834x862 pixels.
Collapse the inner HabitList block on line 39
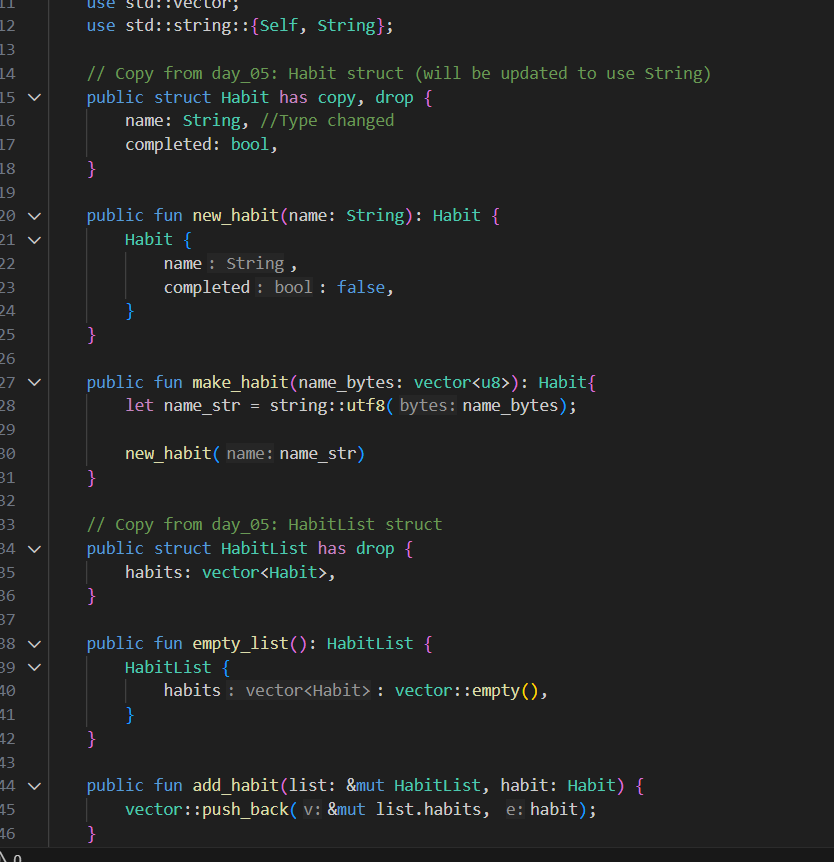pyautogui.click(x=35, y=667)
